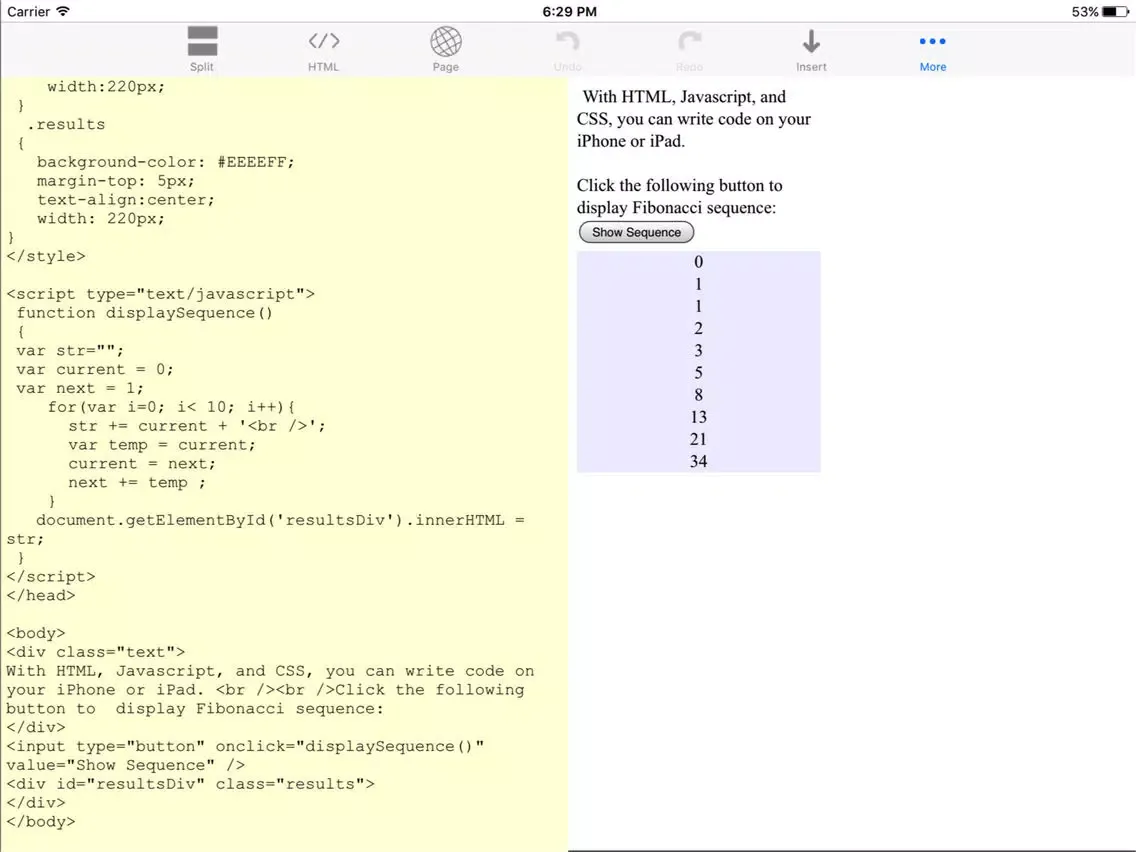Screen dimensions: 1136x852
Task: Click the 'value="Show Sequence" />' line
Action: tap(125, 765)
